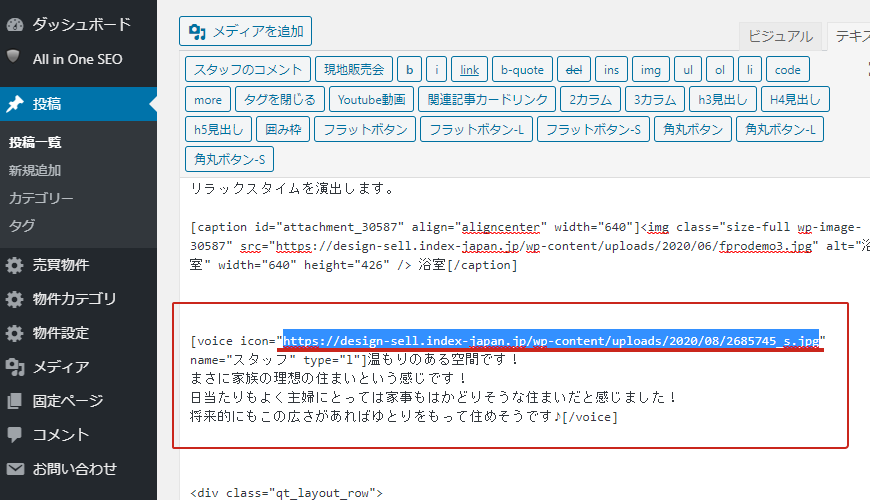
Task: Click the envelope icon beside お問い合わせ
Action: 15,468
